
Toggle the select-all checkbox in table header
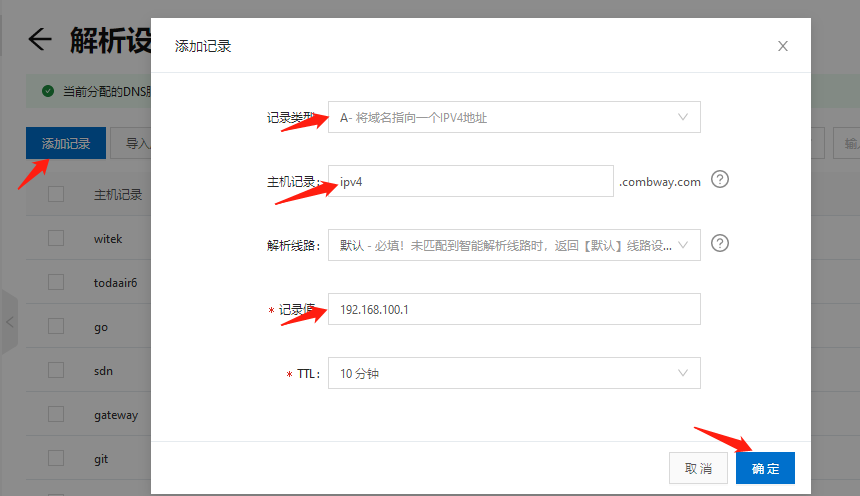point(56,194)
